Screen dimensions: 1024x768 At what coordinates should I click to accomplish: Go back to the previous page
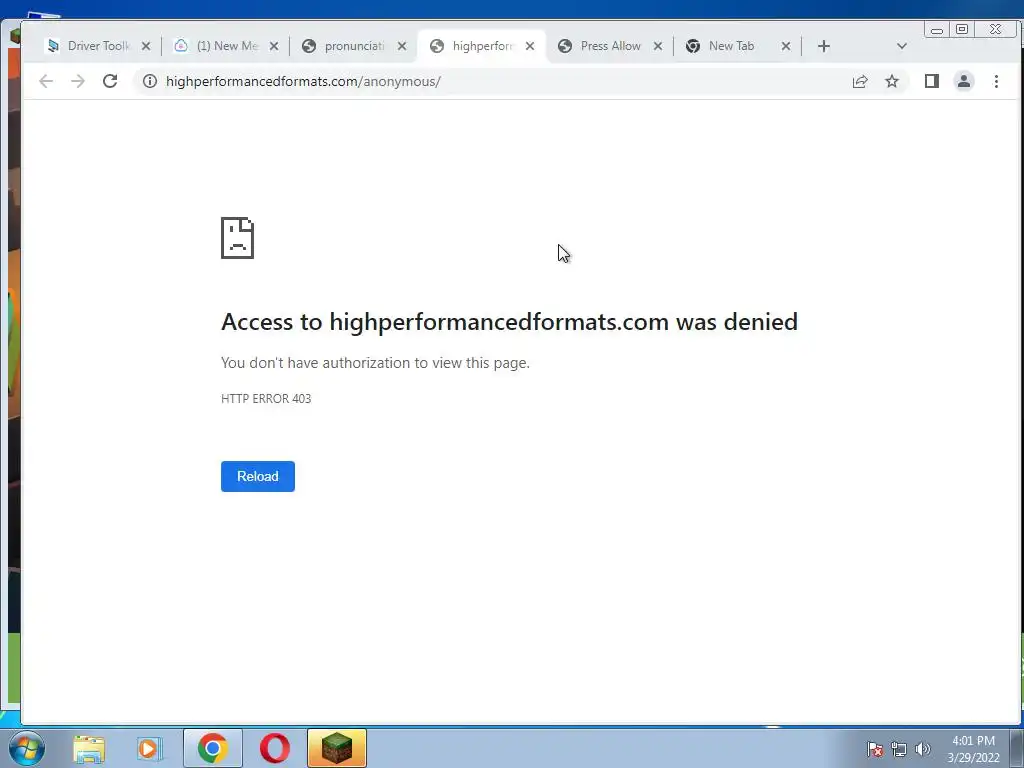46,81
